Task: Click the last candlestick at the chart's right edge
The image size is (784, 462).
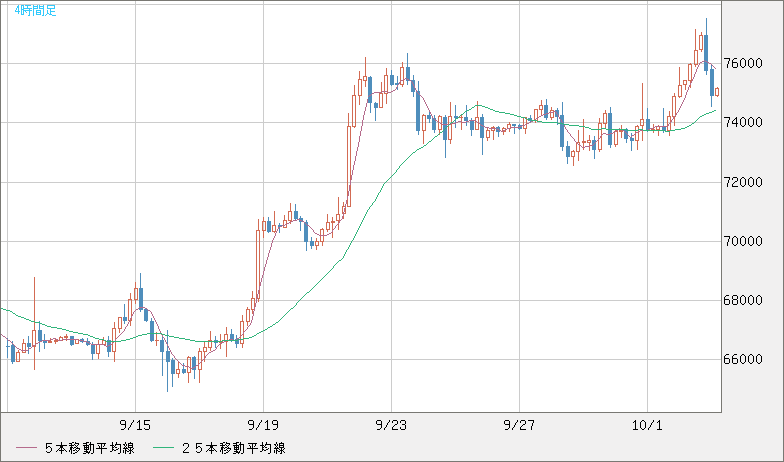Action: tap(718, 92)
